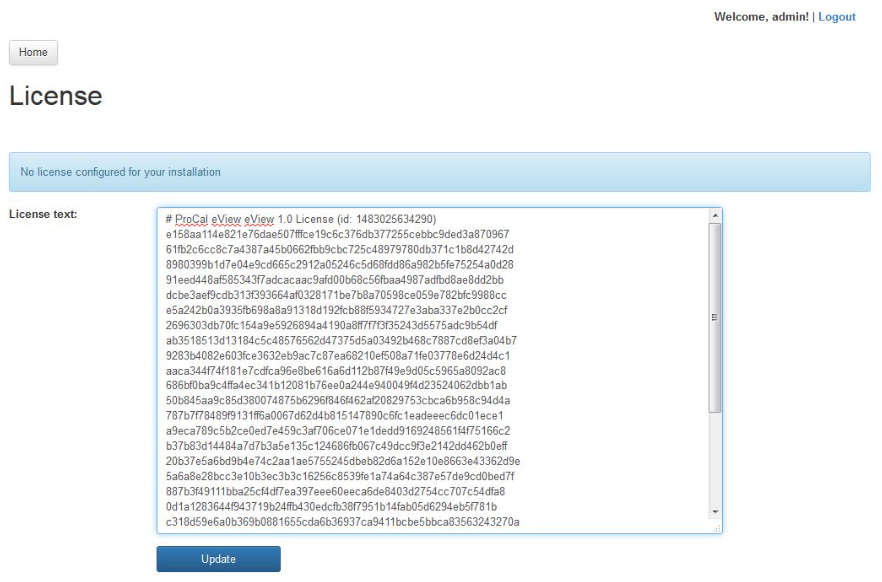Click the text area scrollbar up arrow

[715, 215]
